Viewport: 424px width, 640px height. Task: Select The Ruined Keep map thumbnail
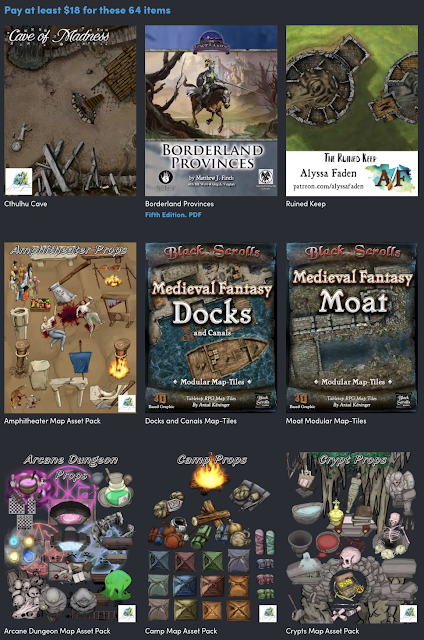pos(352,111)
